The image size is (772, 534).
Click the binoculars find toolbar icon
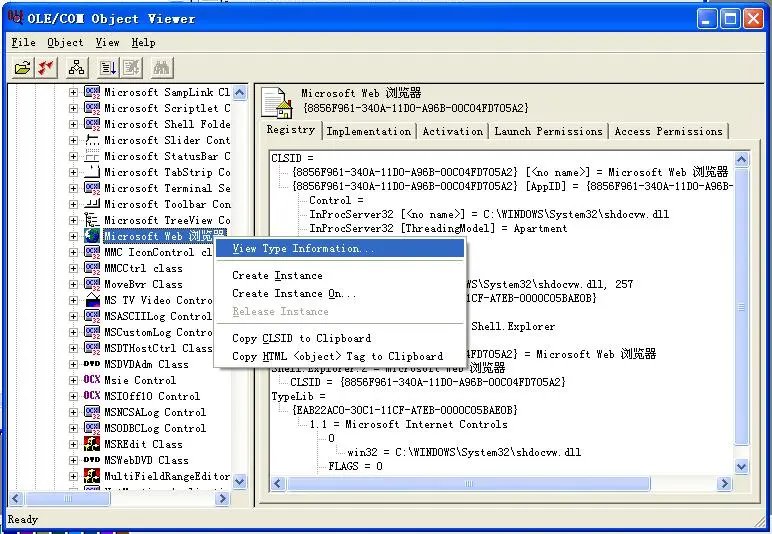[161, 67]
